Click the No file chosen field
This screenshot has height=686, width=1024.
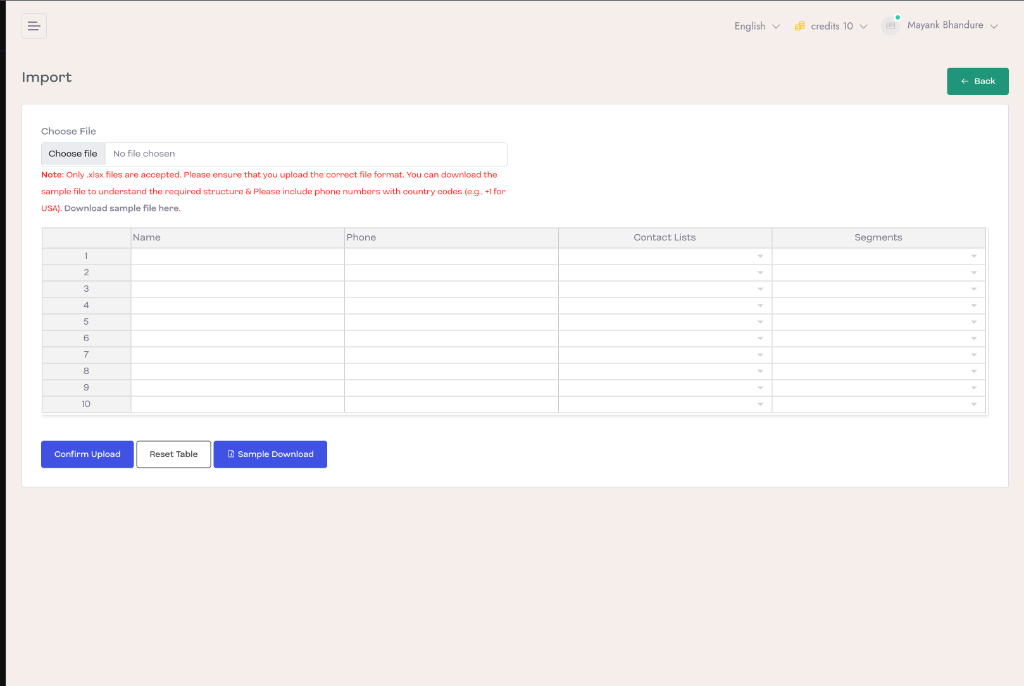point(306,154)
